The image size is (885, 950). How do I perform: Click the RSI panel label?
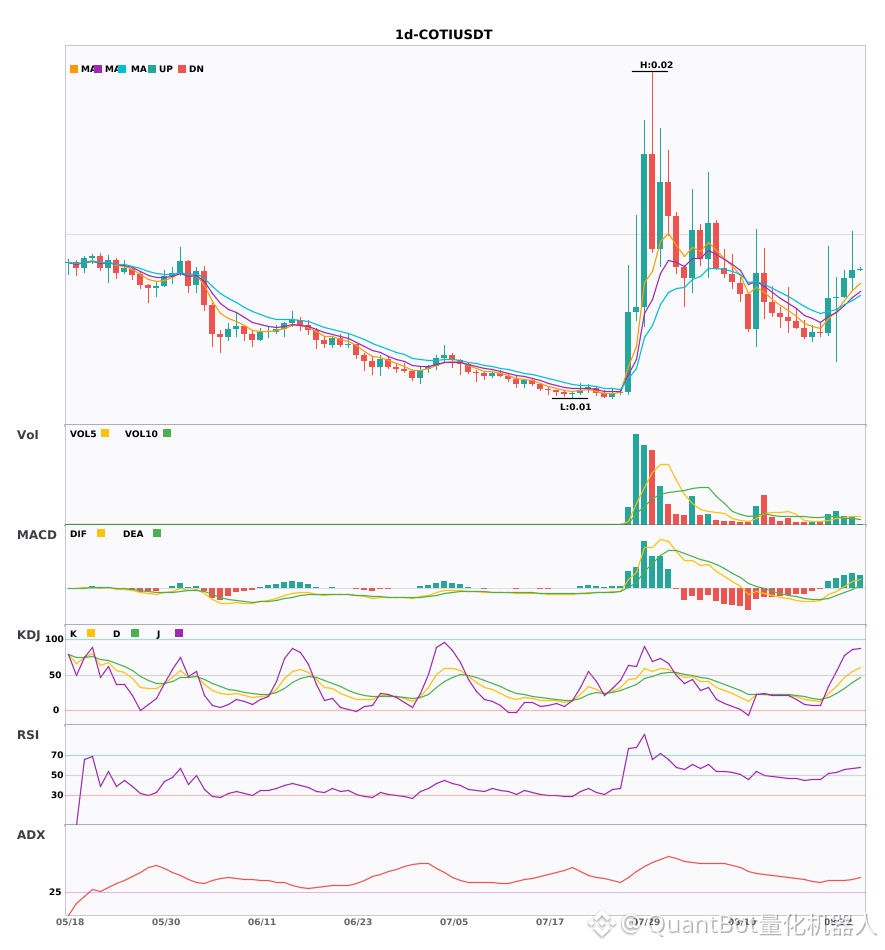click(28, 734)
